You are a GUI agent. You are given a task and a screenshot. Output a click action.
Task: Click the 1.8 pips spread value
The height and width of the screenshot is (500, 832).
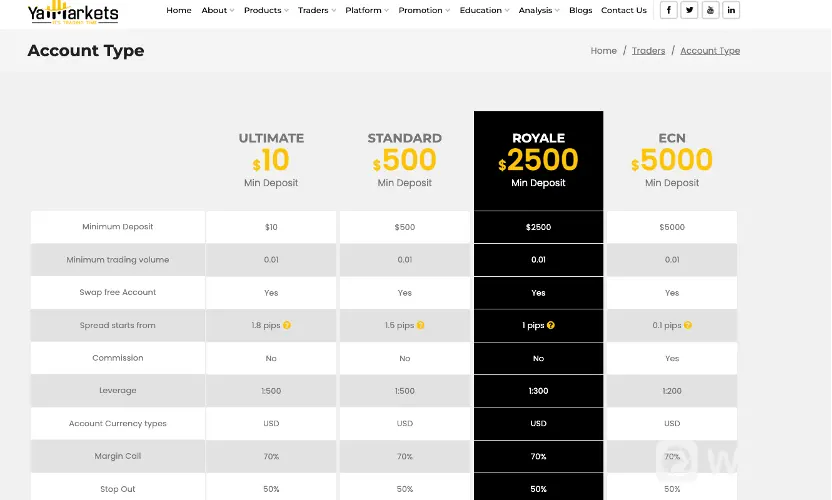[x=266, y=325]
